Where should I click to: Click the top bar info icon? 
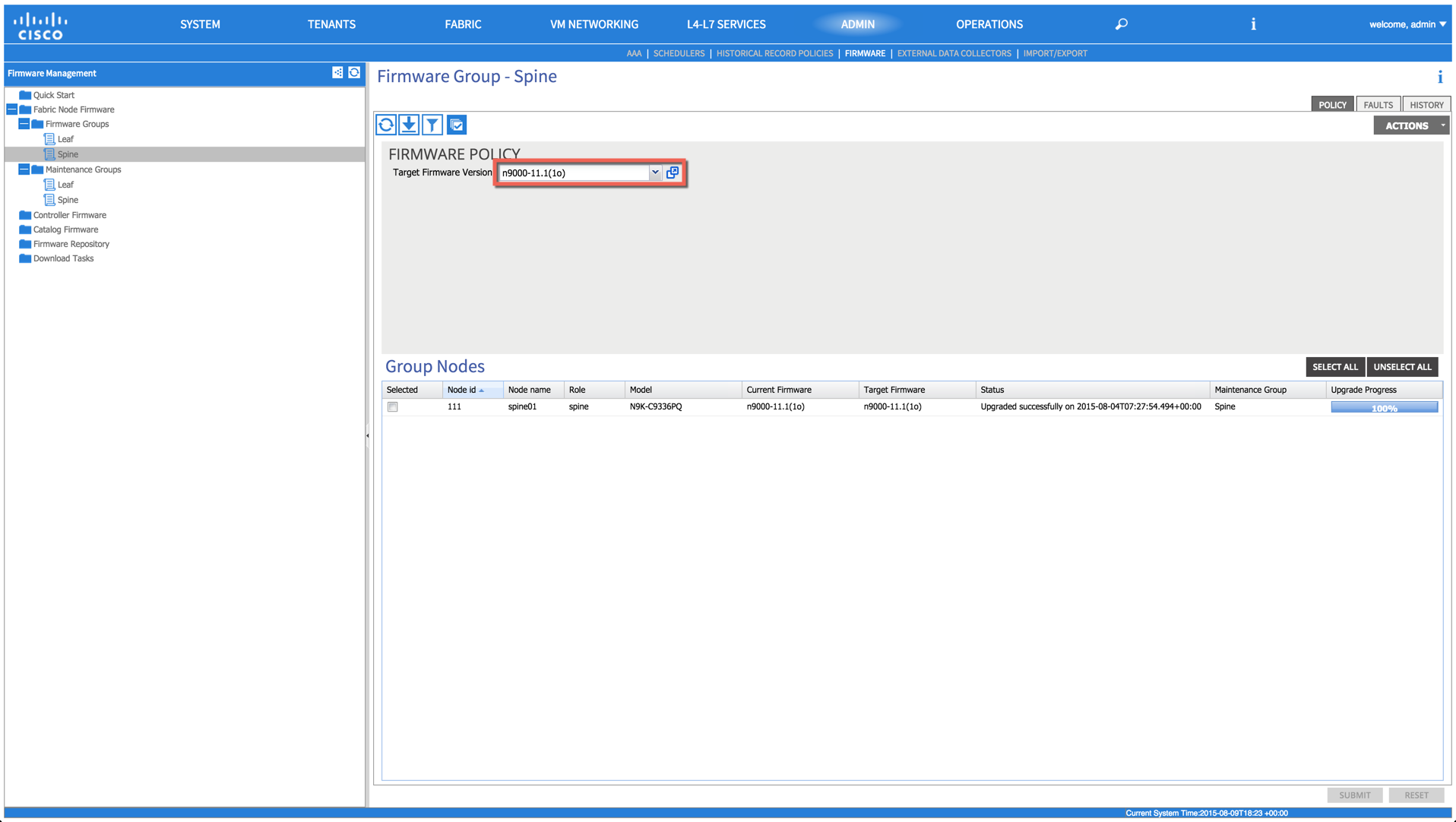pyautogui.click(x=1253, y=24)
